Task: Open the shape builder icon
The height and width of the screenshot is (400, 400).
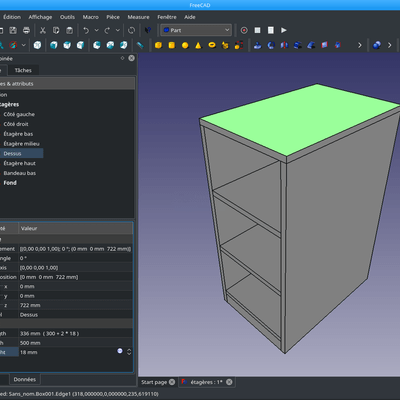Action: coord(239,45)
